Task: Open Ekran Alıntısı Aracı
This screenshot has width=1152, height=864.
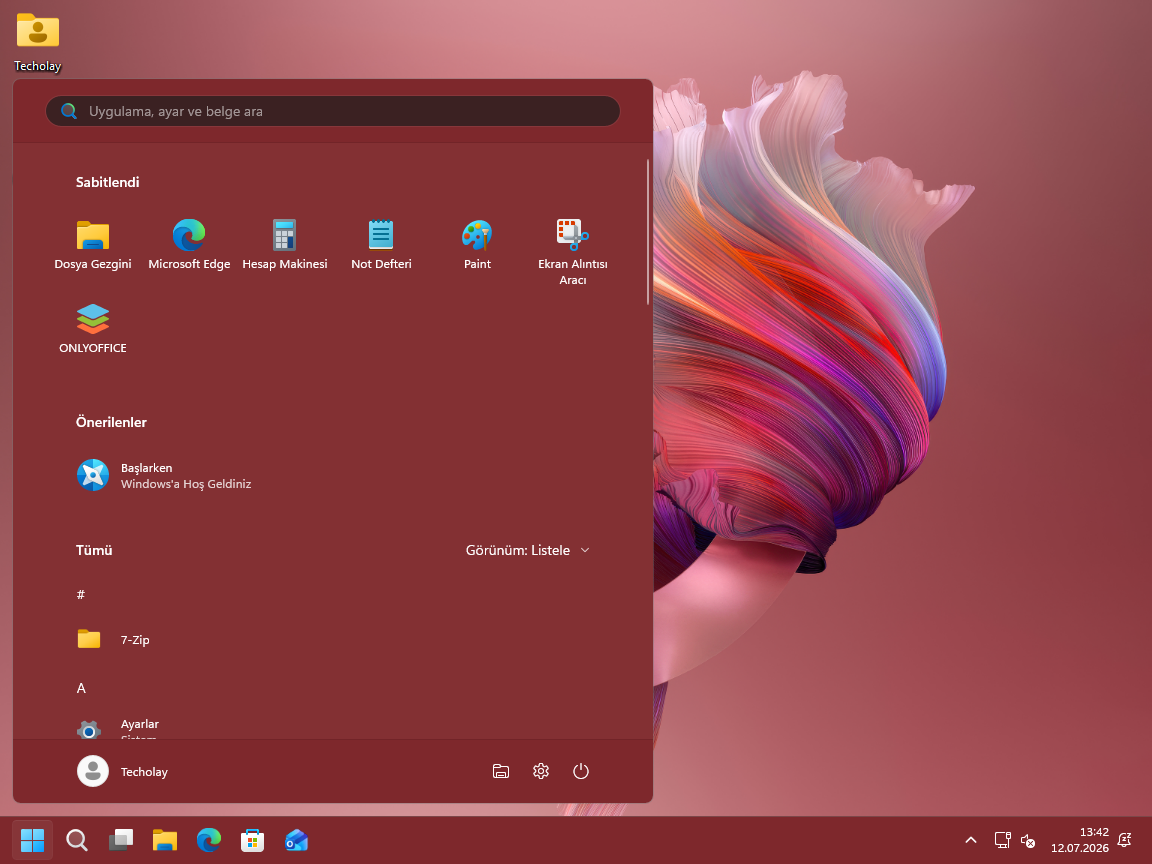Action: [572, 253]
